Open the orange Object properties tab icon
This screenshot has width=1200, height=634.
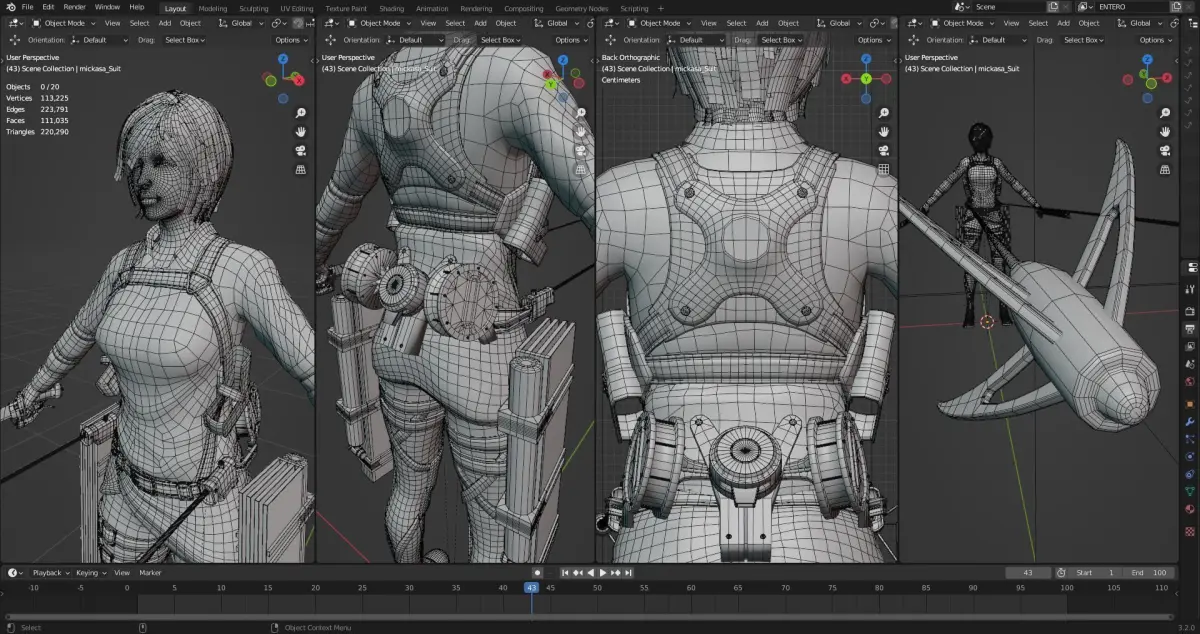pos(1190,404)
